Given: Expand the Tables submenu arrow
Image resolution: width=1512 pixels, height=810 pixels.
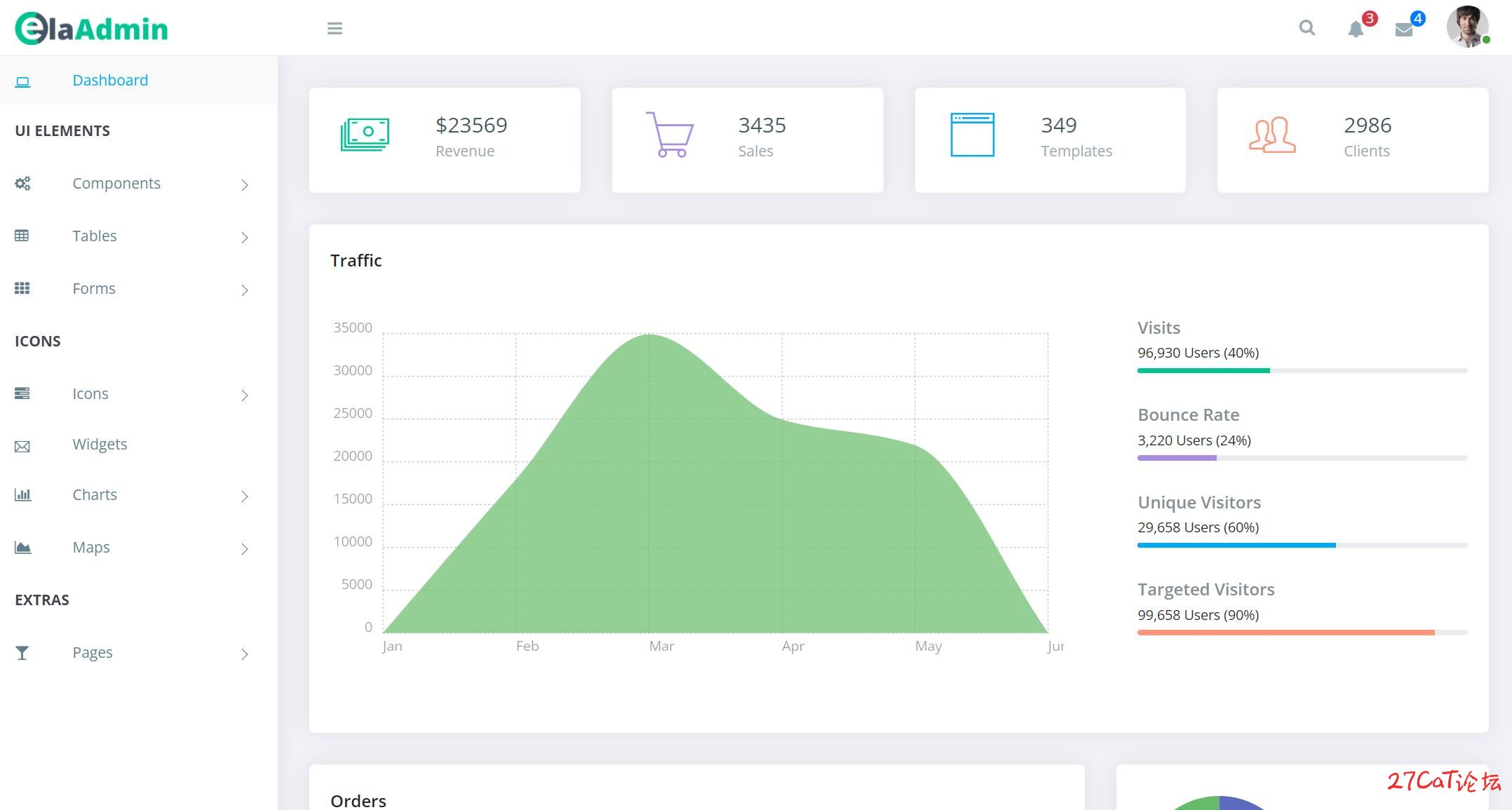Looking at the screenshot, I should (x=245, y=238).
